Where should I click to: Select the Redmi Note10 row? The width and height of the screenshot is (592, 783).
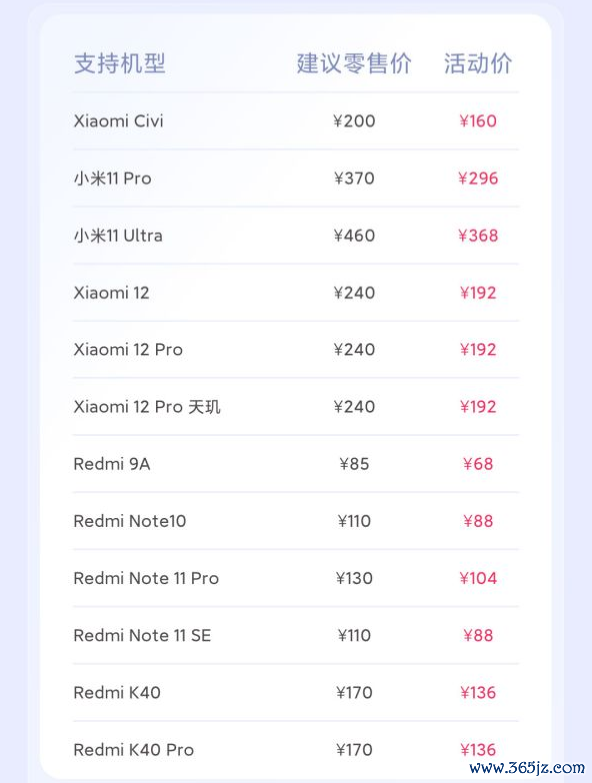pyautogui.click(x=296, y=521)
